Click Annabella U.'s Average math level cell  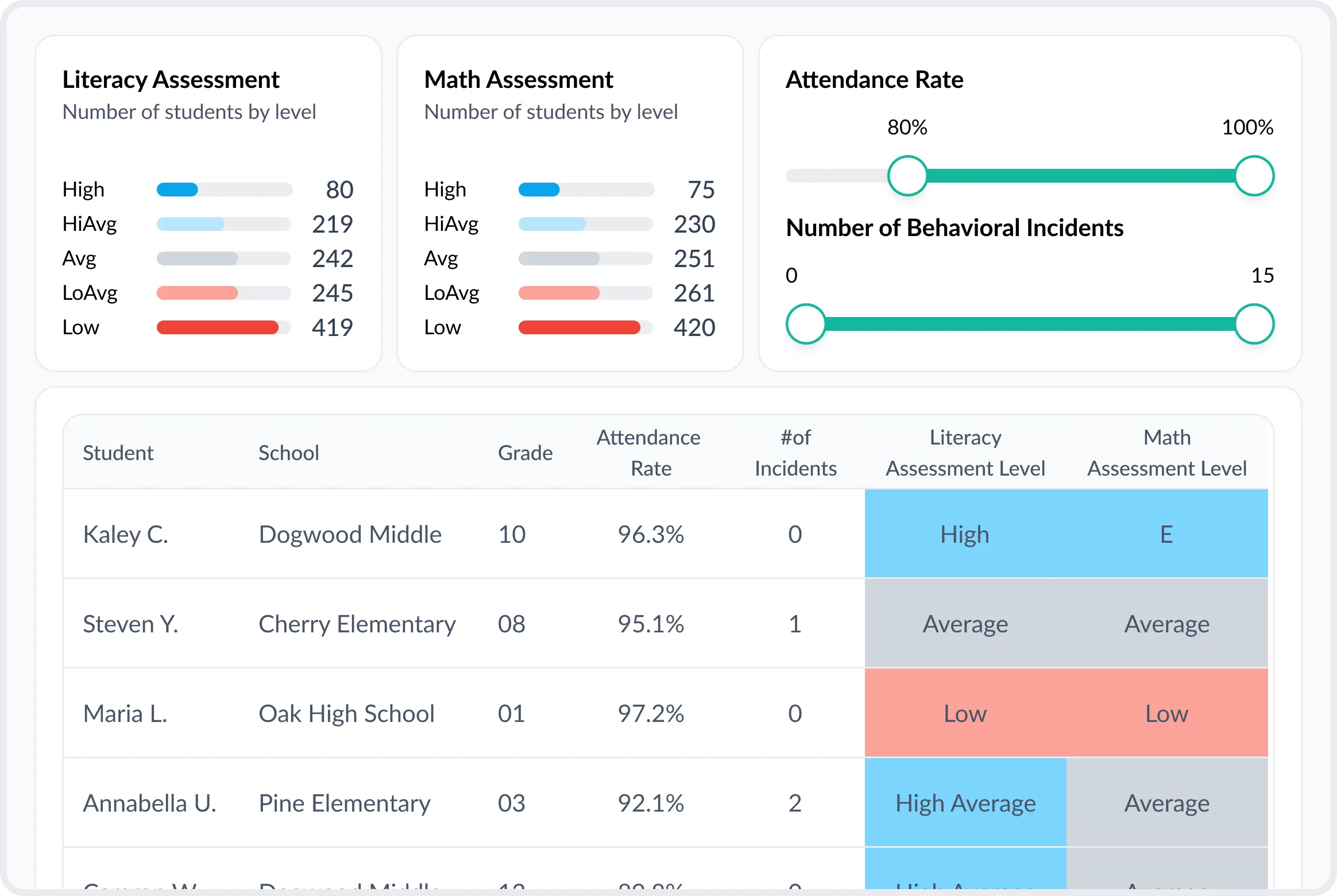pyautogui.click(x=1167, y=802)
